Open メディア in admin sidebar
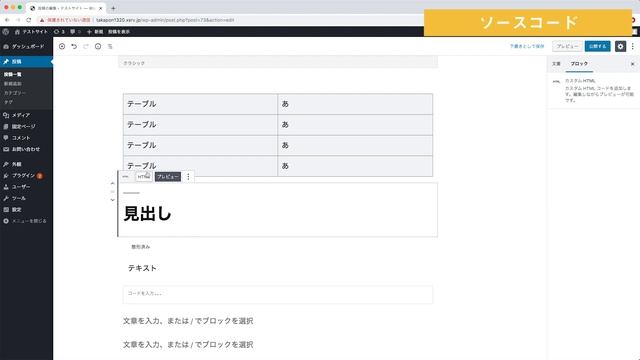Image resolution: width=640 pixels, height=360 pixels. coord(26,116)
